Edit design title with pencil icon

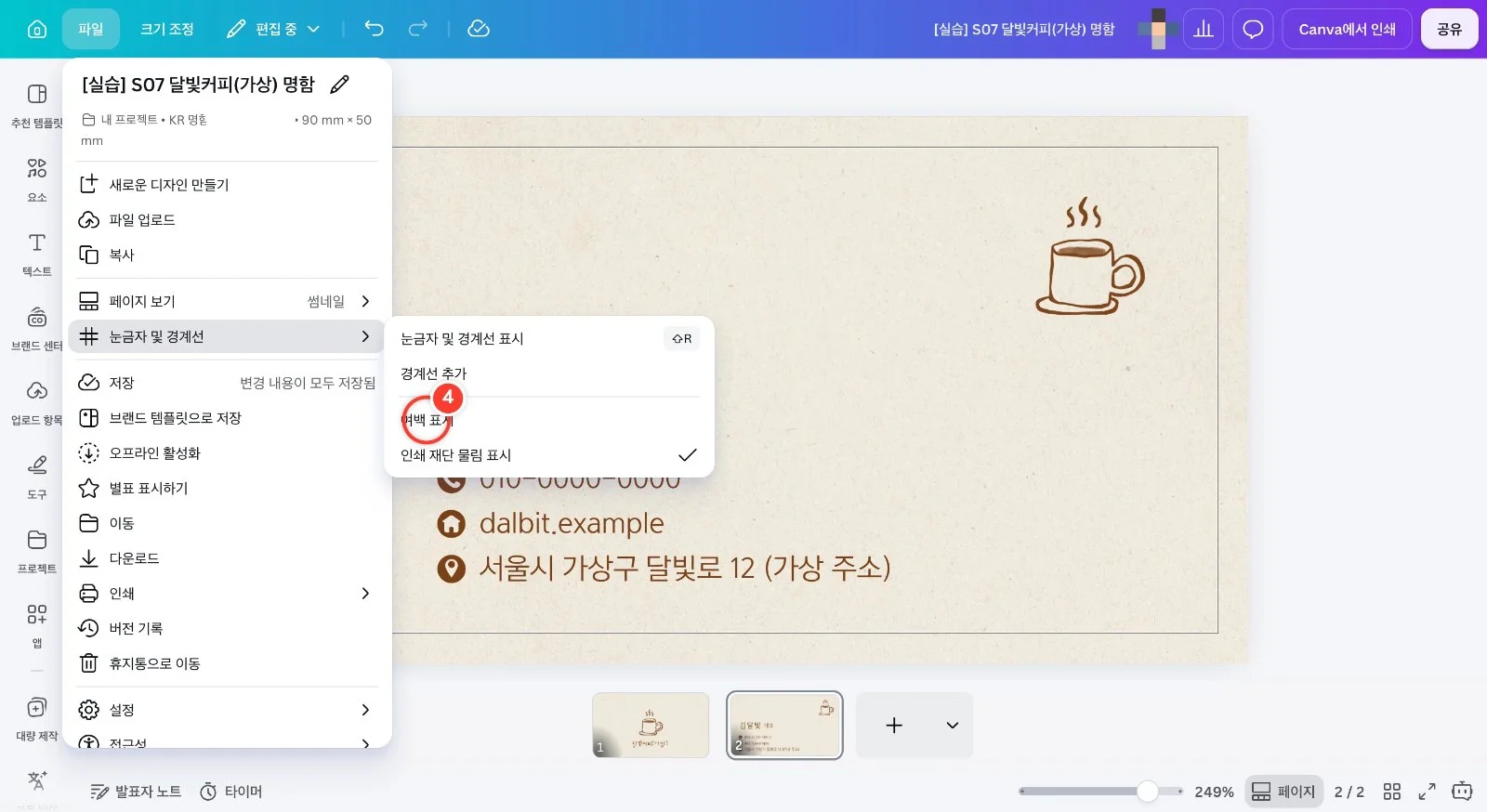point(340,85)
